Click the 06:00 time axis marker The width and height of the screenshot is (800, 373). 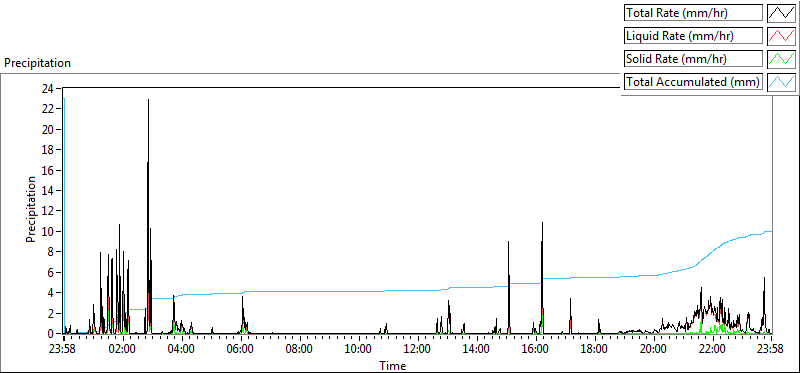tap(241, 350)
